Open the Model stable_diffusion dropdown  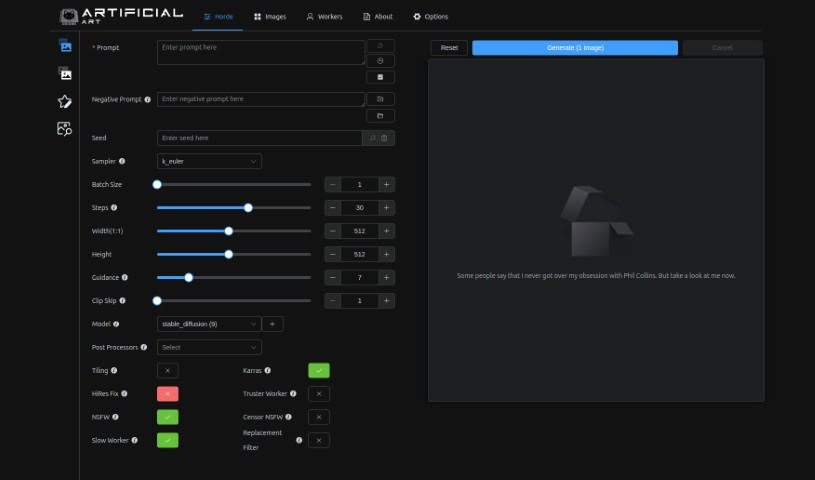click(x=209, y=324)
